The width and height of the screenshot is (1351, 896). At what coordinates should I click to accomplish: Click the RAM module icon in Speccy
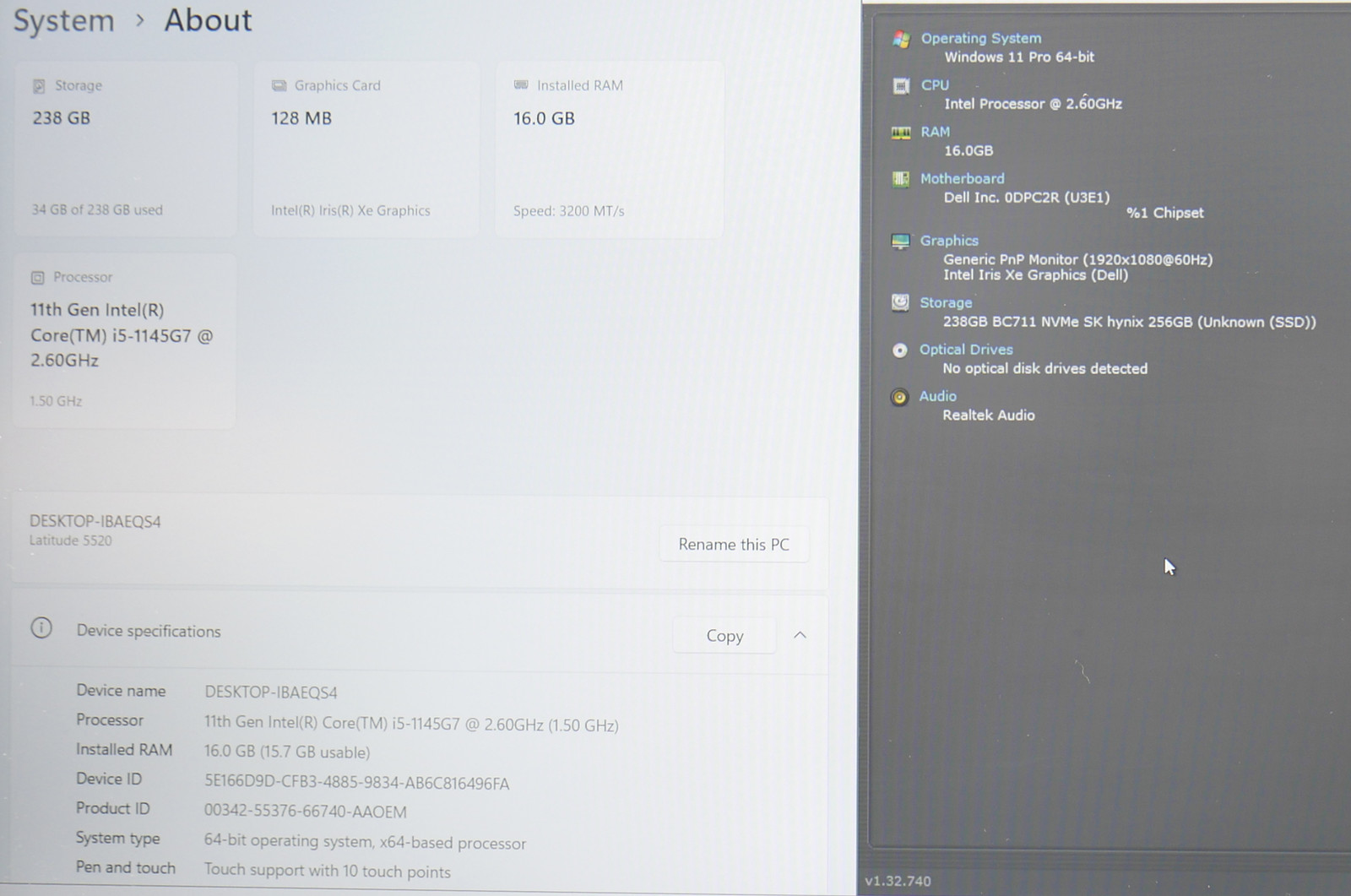coord(901,133)
